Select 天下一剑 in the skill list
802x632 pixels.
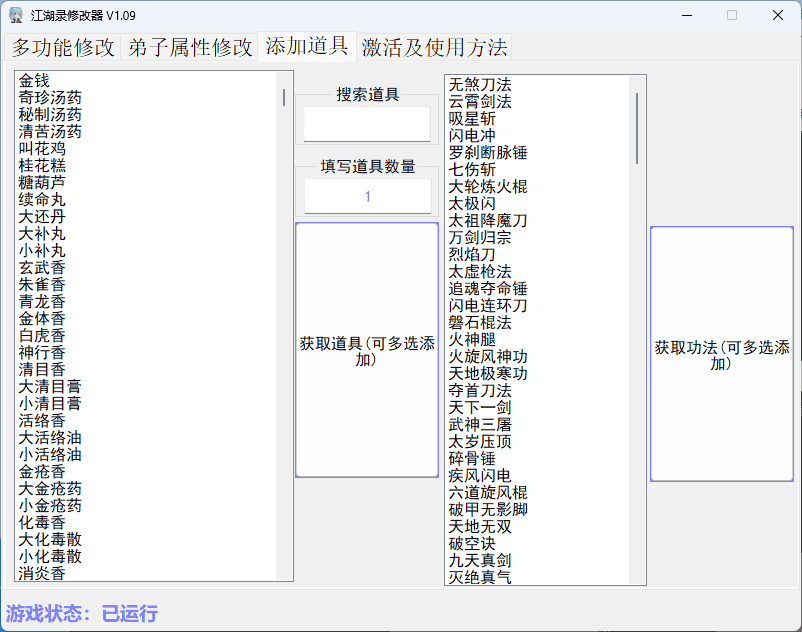pos(480,407)
